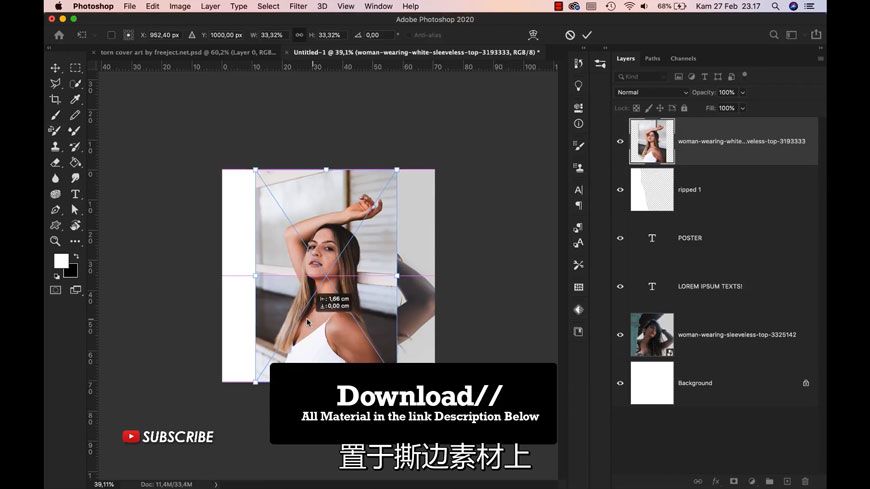Open the layer filter Kind dropdown
The height and width of the screenshot is (489, 870).
pos(641,77)
